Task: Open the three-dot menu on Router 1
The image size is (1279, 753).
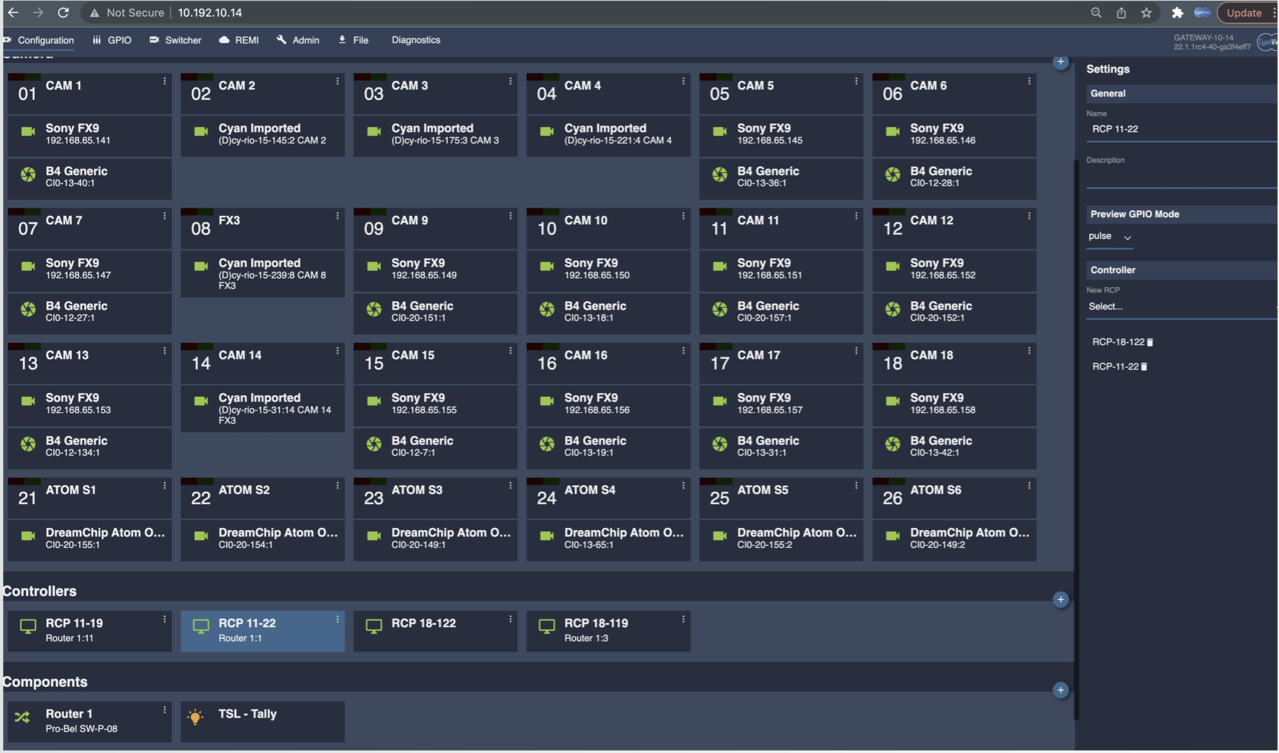Action: (x=165, y=710)
